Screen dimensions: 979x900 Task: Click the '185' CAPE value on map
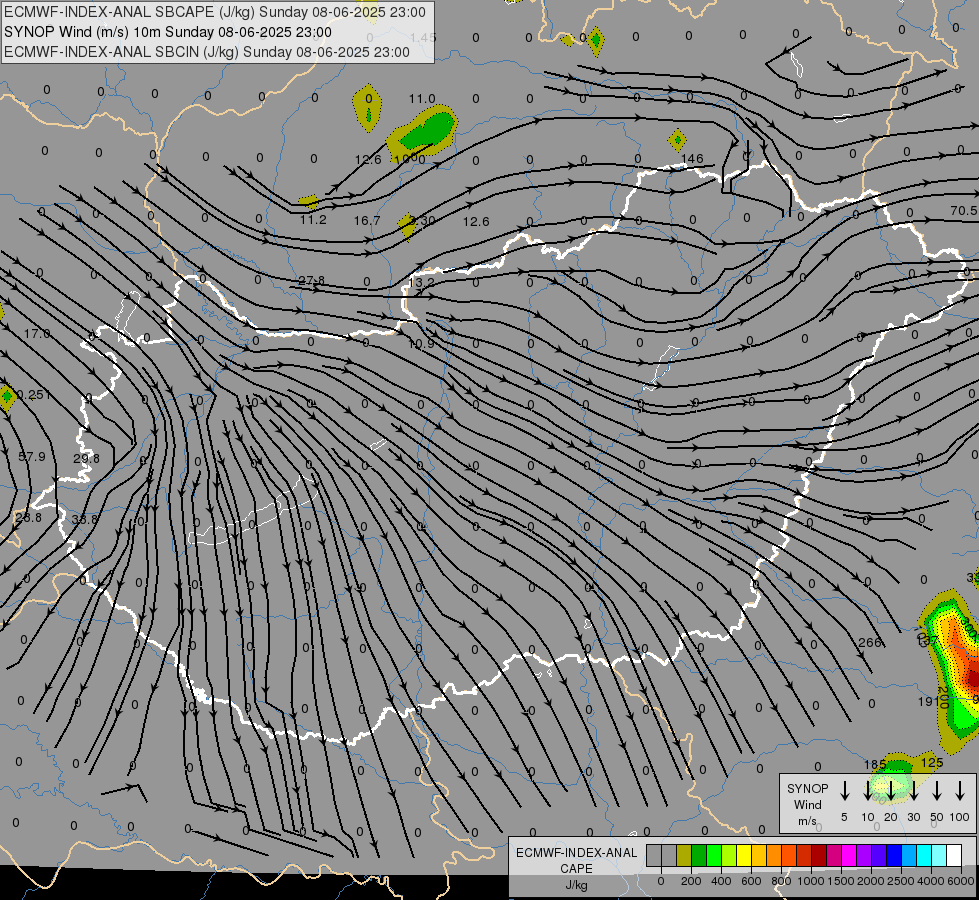point(875,764)
